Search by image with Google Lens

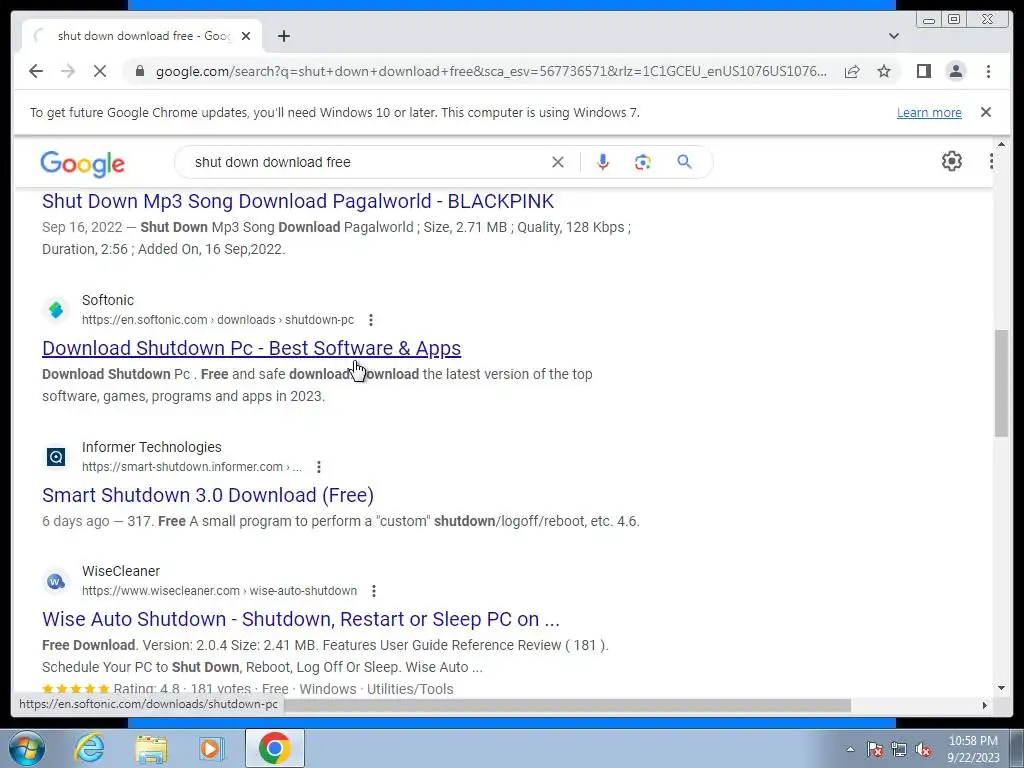click(643, 162)
